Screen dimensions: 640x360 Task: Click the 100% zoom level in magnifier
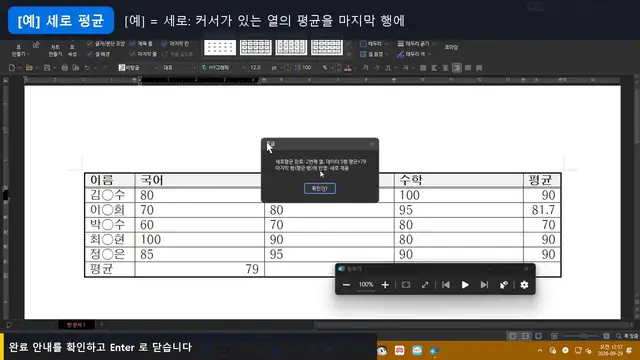pyautogui.click(x=366, y=284)
